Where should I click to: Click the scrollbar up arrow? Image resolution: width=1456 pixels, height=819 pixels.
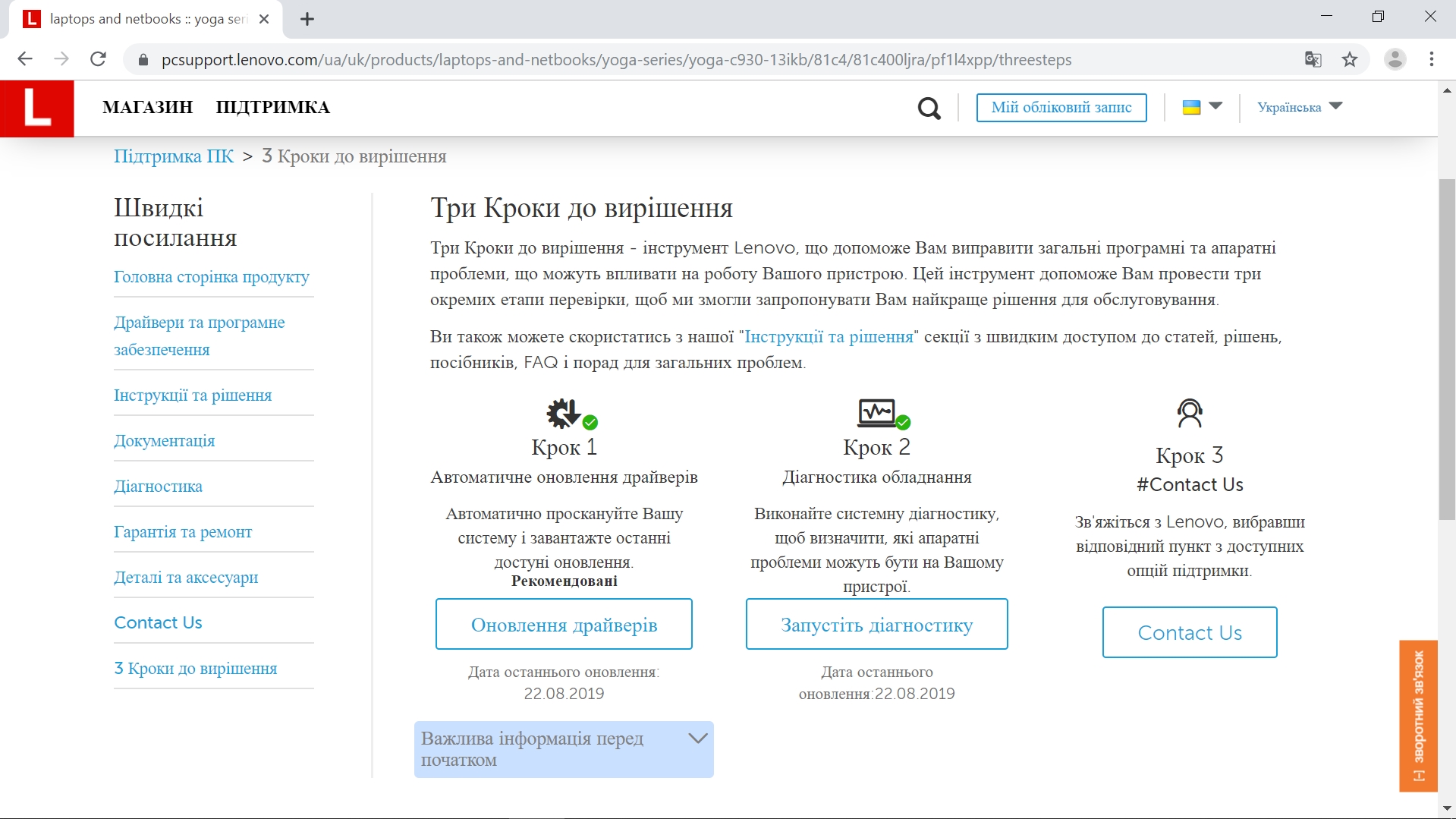pos(1447,90)
